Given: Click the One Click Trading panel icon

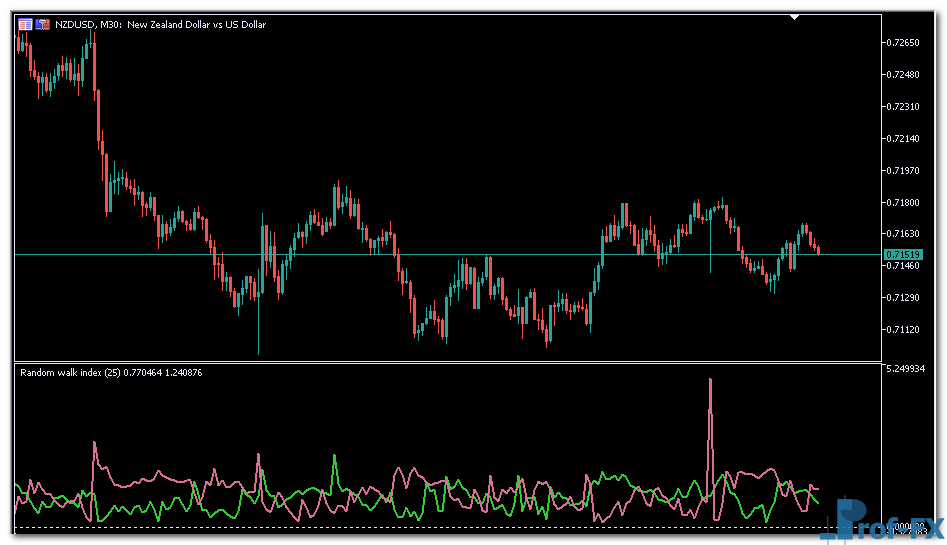Looking at the screenshot, I should 43,24.
